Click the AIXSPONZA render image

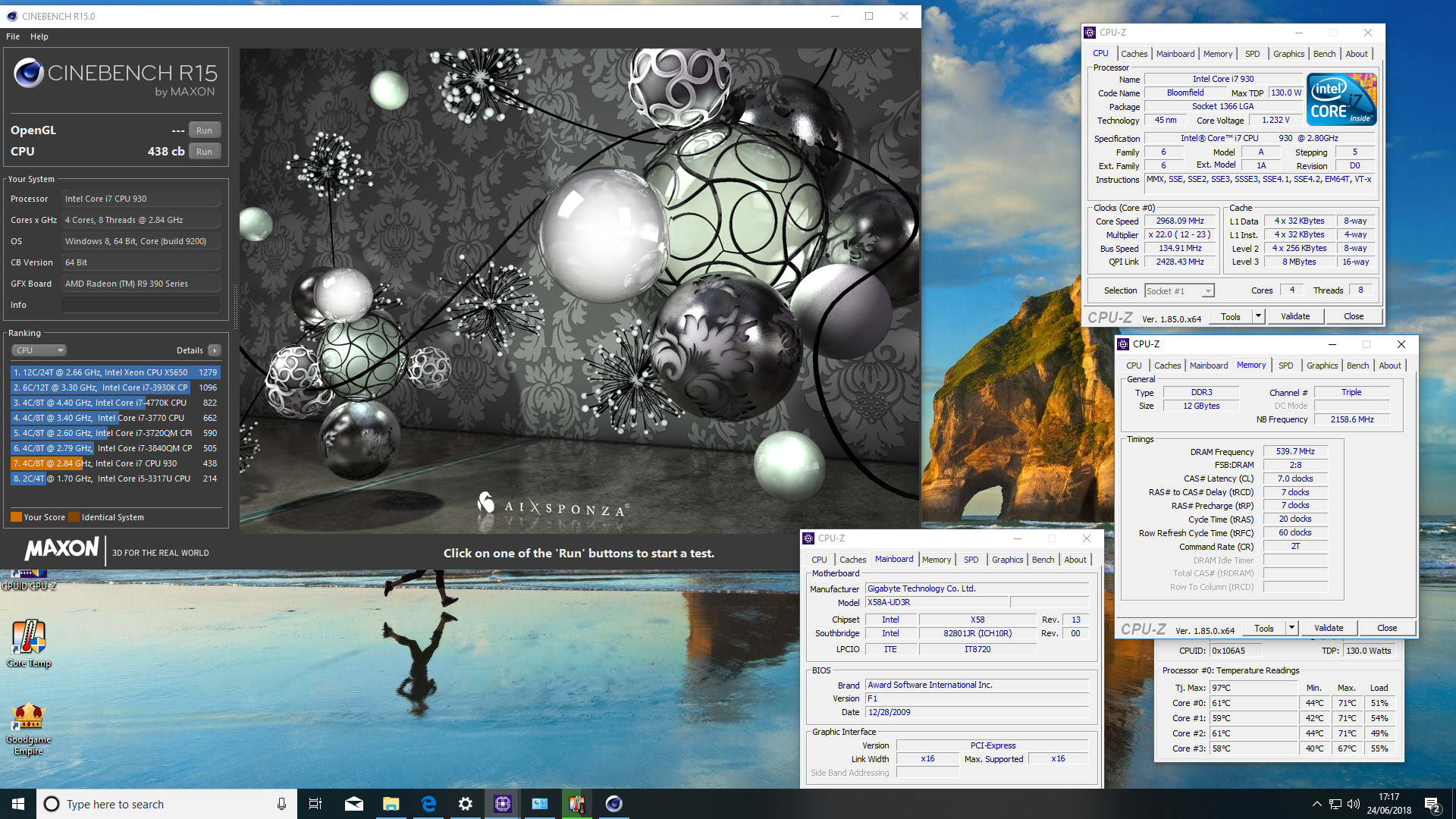click(x=580, y=290)
